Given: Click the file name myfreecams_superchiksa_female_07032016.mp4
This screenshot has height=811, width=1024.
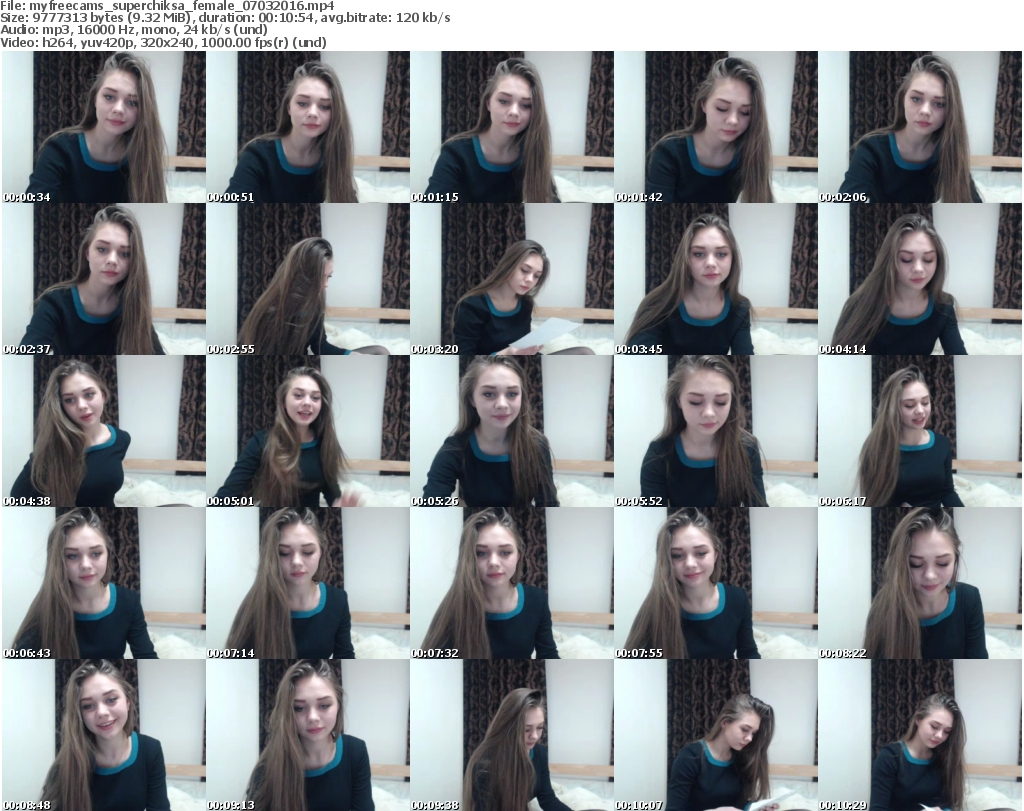Looking at the screenshot, I should 182,6.
